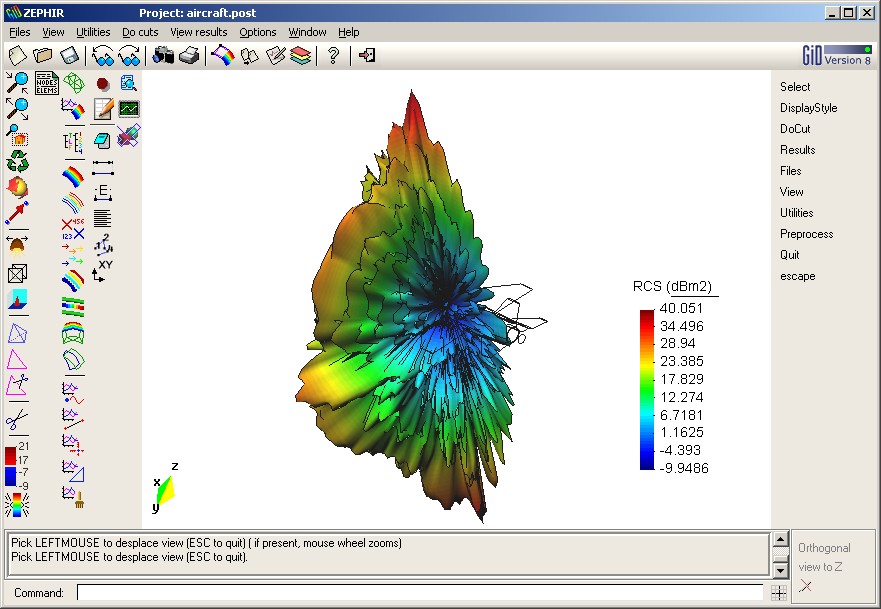
Task: Click DoCut in the right panel
Action: (795, 129)
